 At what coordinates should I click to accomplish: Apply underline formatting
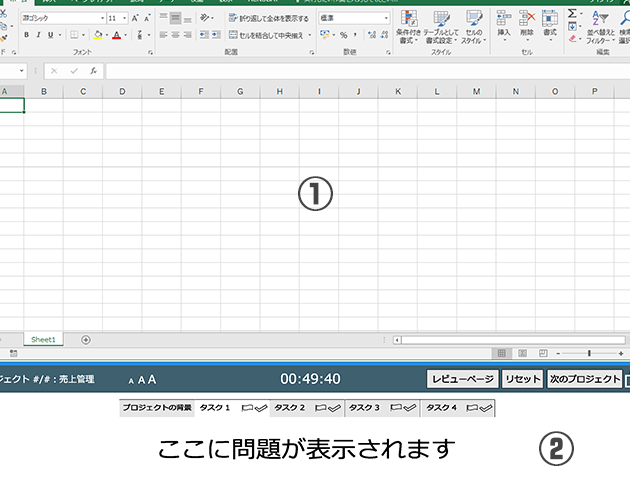(51, 35)
